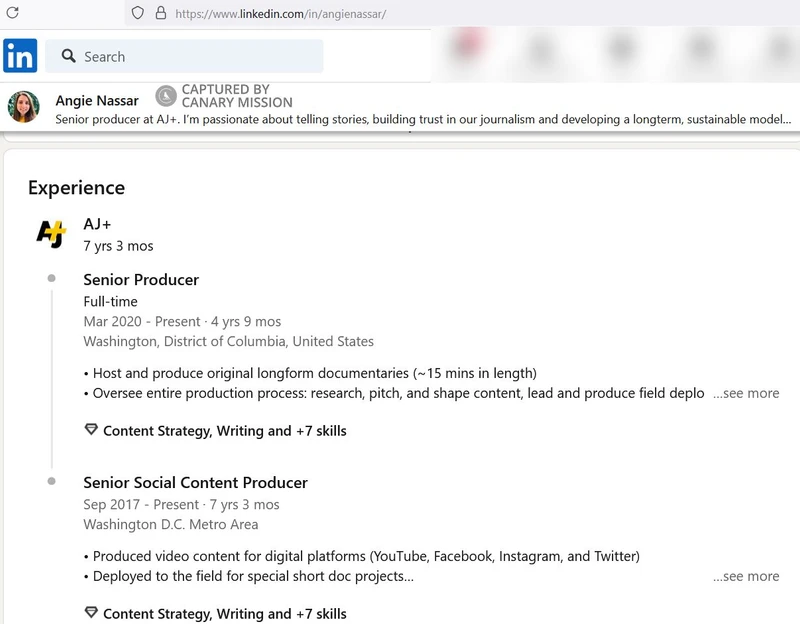Click the 'Host and produce original longform documentaries' bullet
Screen dimensions: 800x624
pyautogui.click(x=310, y=373)
